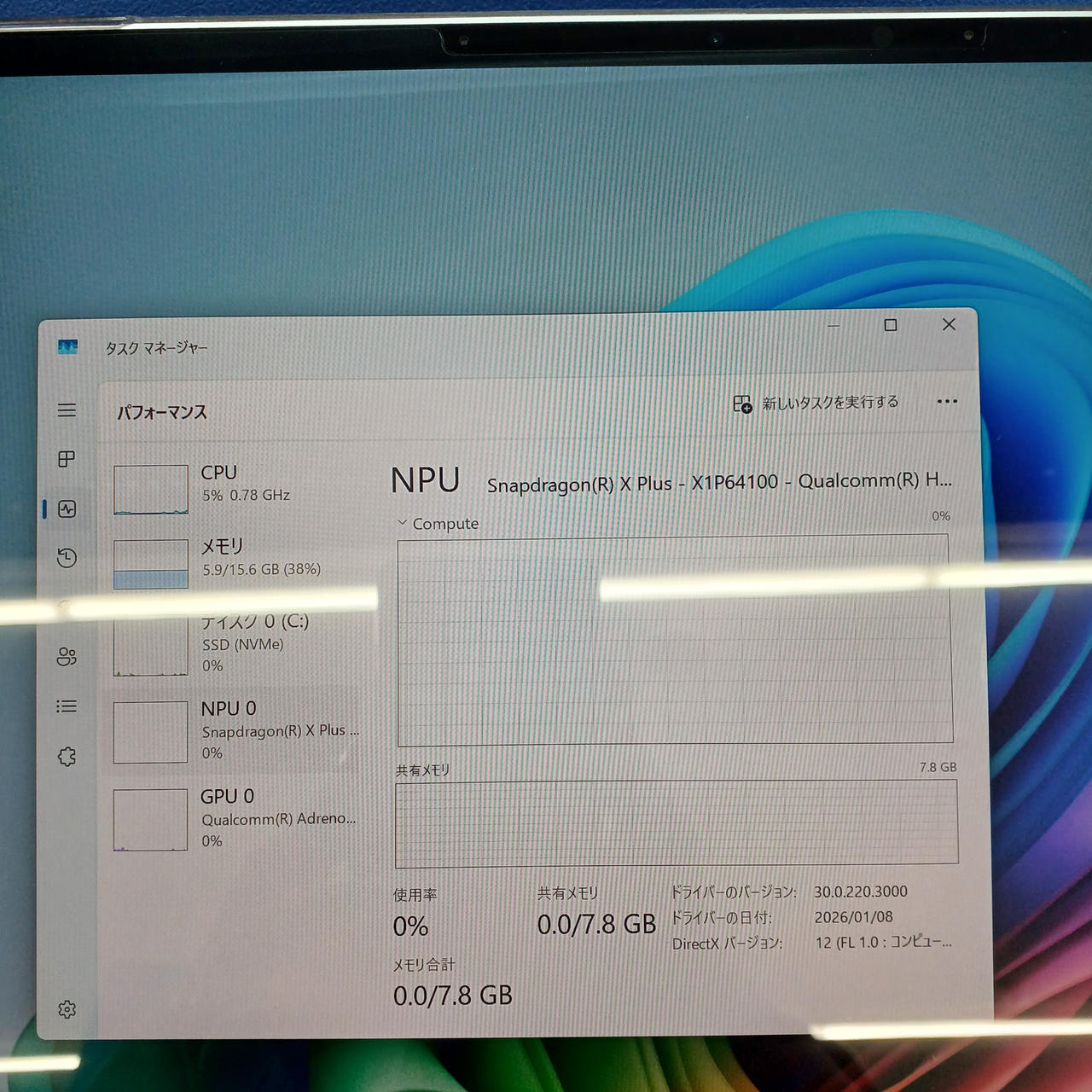The height and width of the screenshot is (1092, 1092).
Task: Click the メモリ合計 label
Action: pyautogui.click(x=424, y=965)
